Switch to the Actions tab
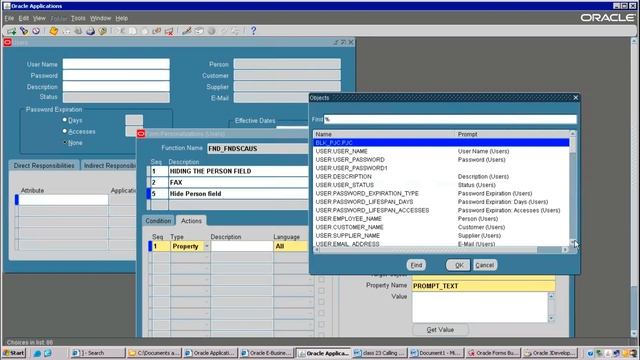The height and width of the screenshot is (360, 640). point(191,221)
